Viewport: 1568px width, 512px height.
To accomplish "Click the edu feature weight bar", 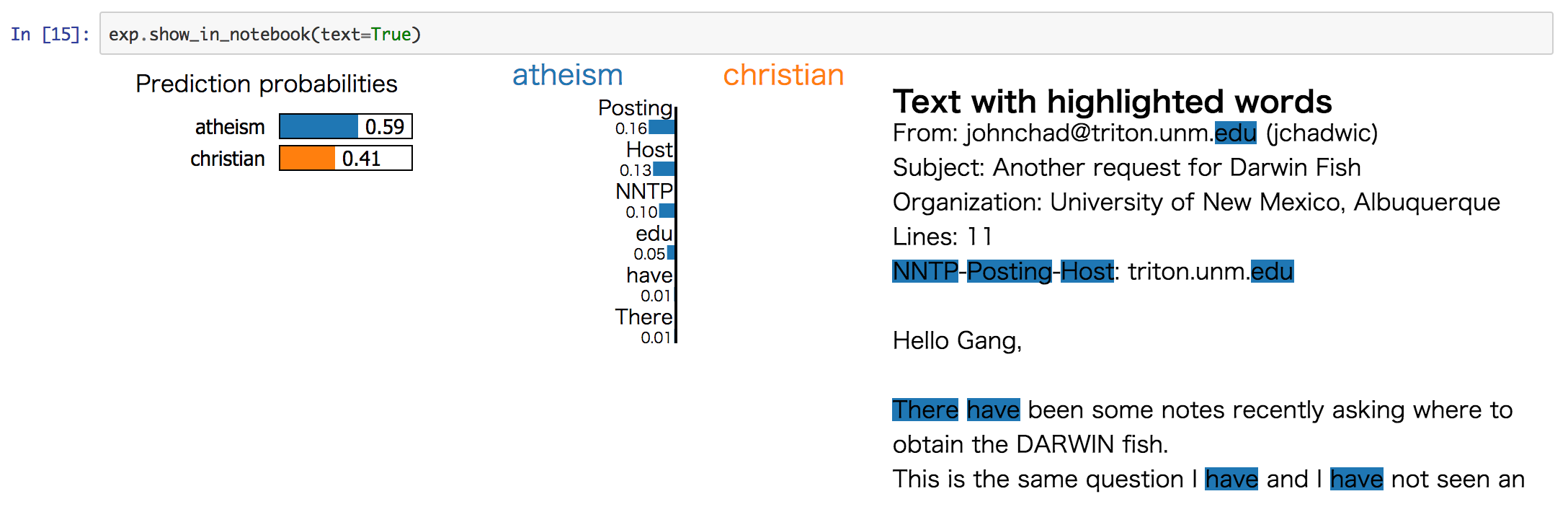I will click(671, 252).
